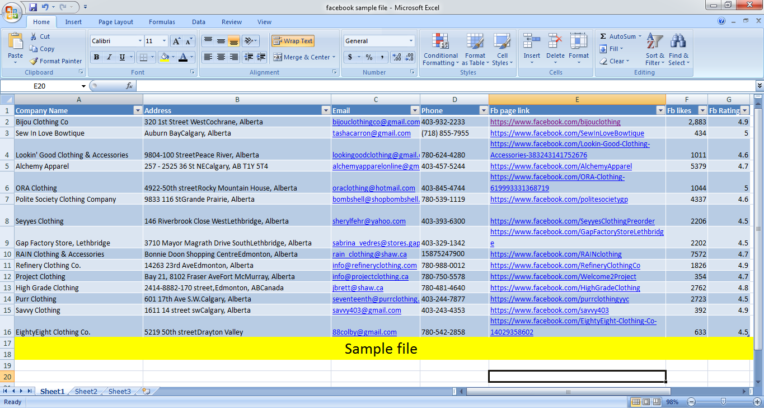Align text right
Screen dimensions: 764x408
click(233, 57)
